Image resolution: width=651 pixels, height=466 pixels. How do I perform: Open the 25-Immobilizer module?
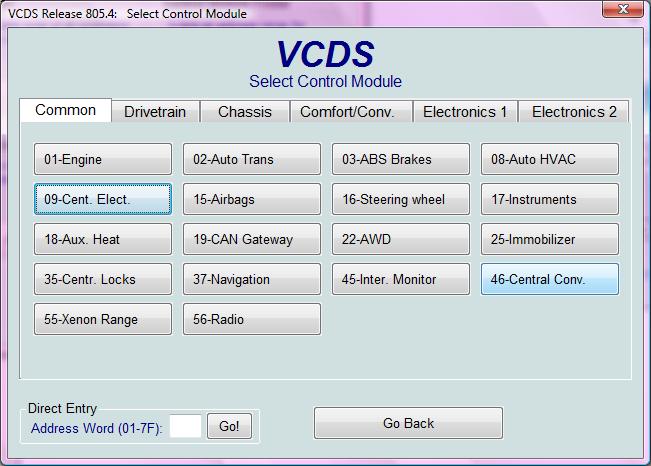pos(550,239)
